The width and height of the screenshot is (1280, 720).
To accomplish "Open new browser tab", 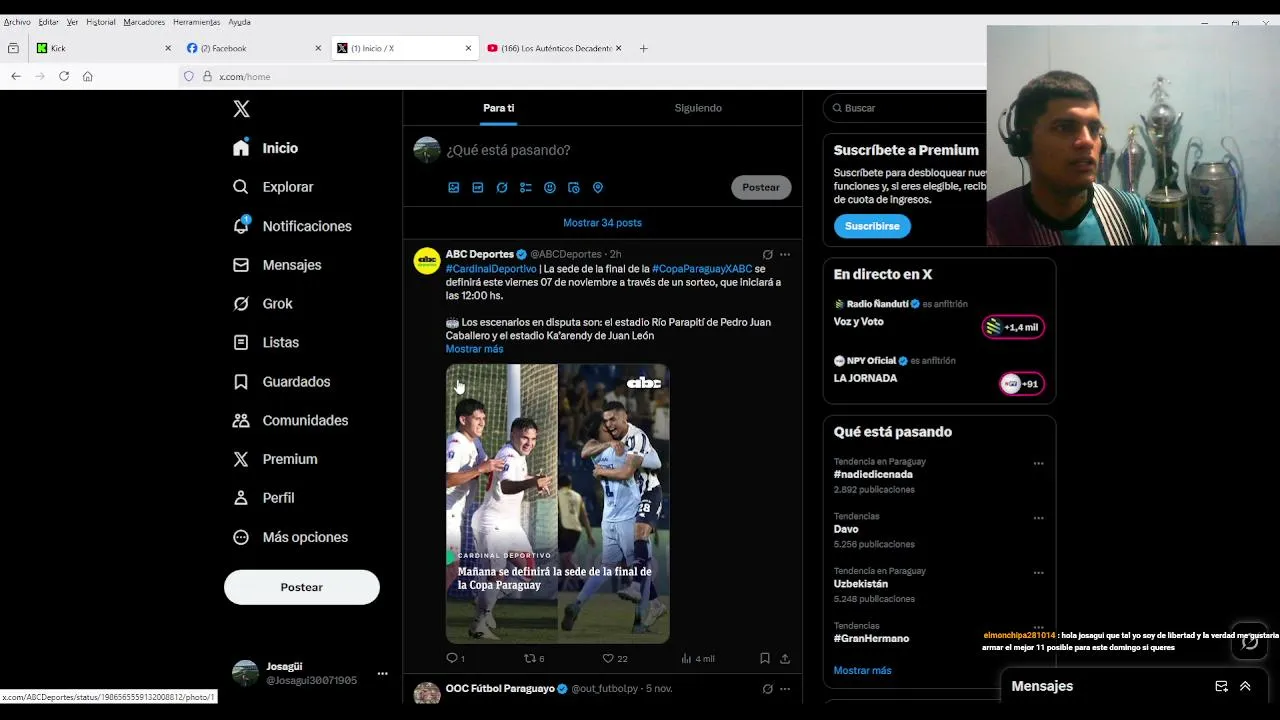I will [x=643, y=48].
